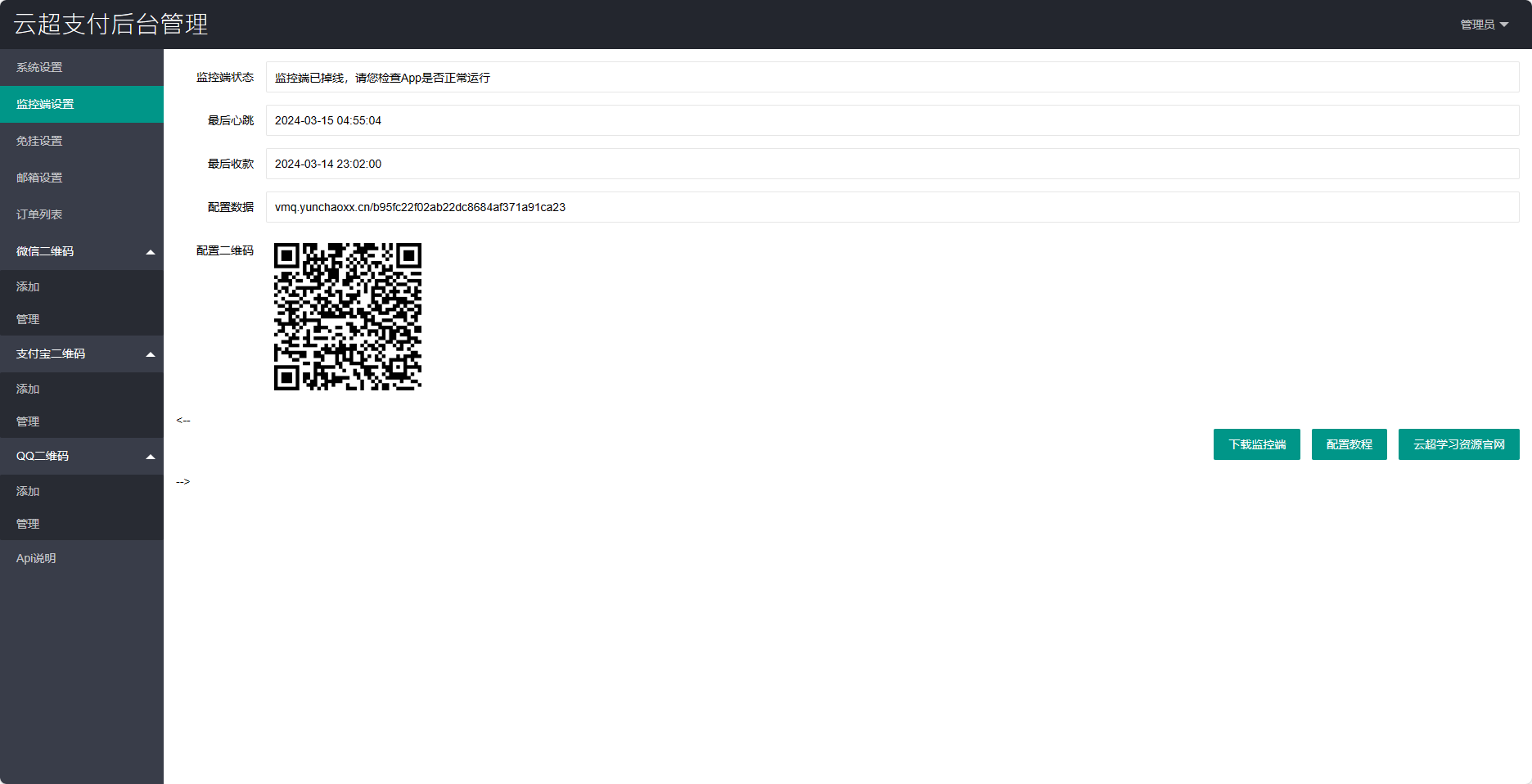Open 云超学习资源官网 link button
The image size is (1532, 784).
(x=1458, y=444)
